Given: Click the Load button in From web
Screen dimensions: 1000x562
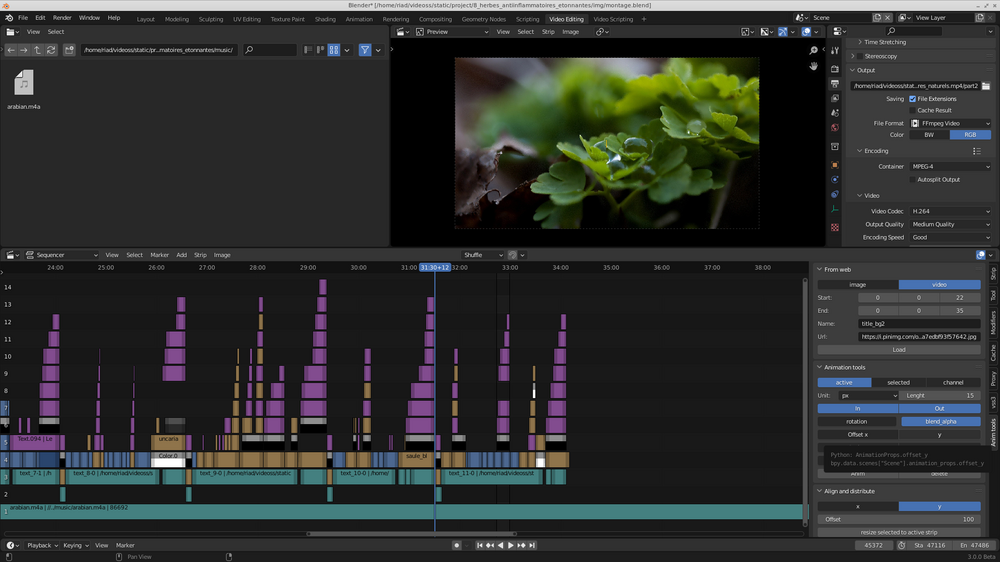Looking at the screenshot, I should 898,350.
